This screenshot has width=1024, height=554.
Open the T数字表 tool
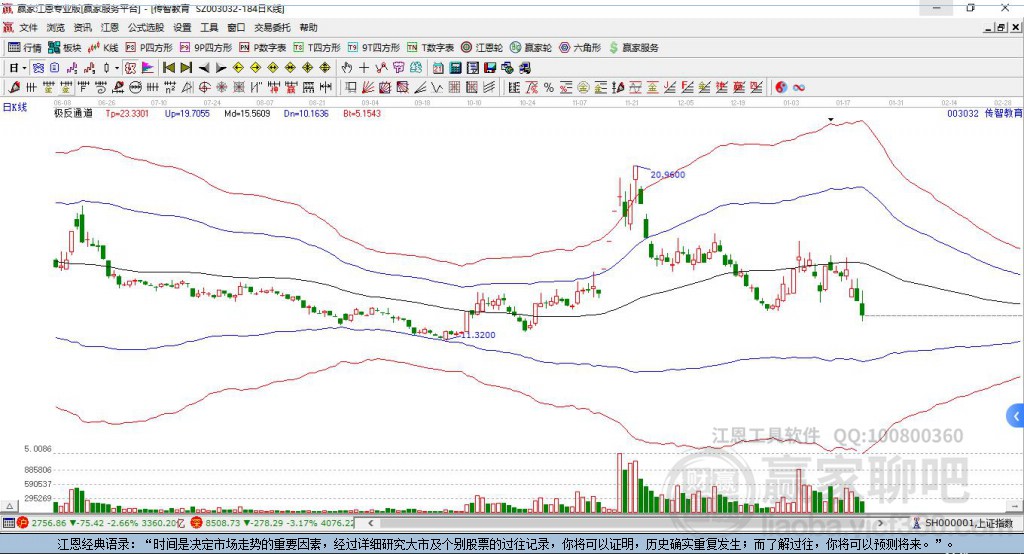[x=430, y=48]
